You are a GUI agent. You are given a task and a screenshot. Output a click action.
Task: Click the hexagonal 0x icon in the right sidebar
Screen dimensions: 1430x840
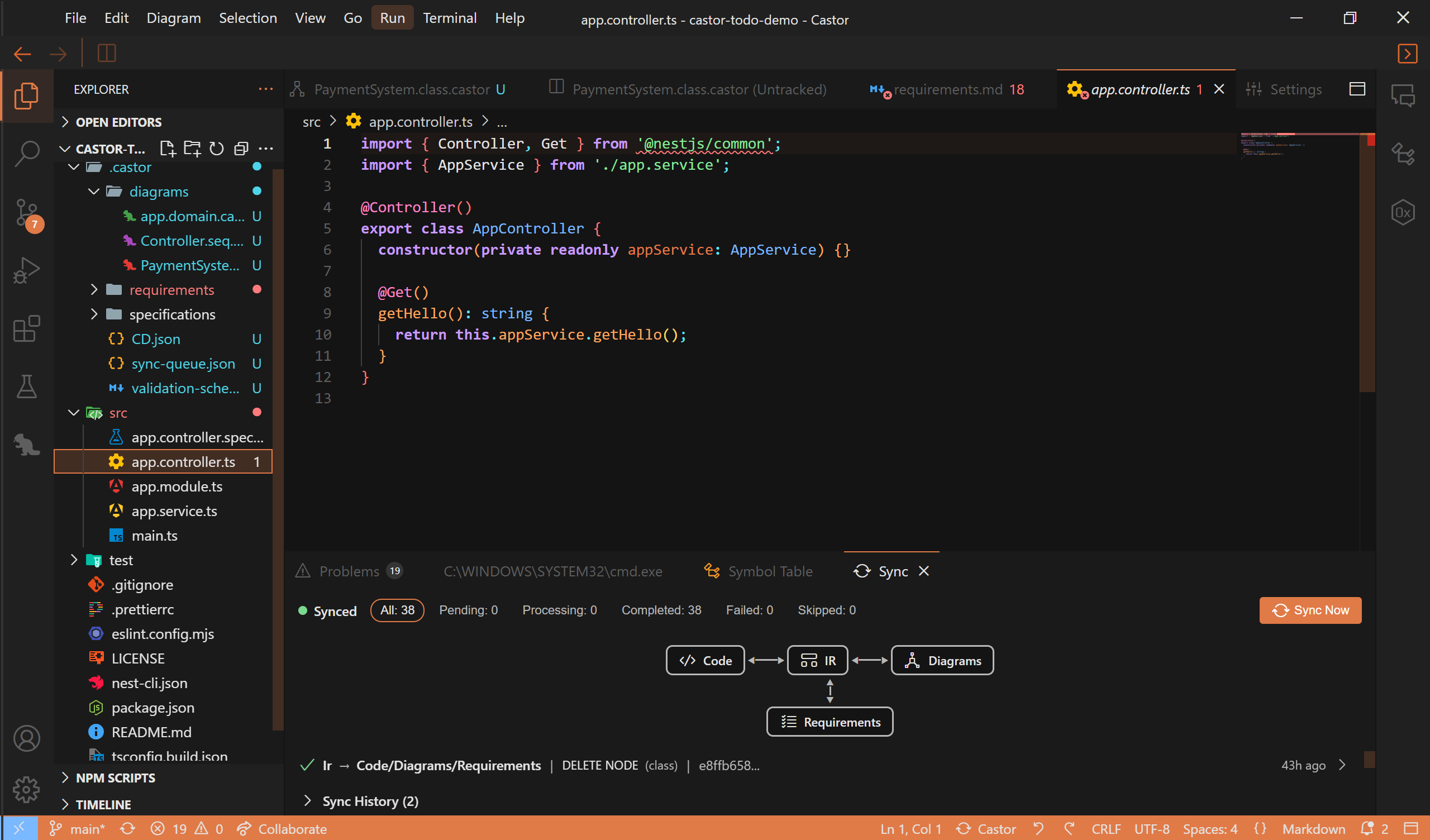1403,212
